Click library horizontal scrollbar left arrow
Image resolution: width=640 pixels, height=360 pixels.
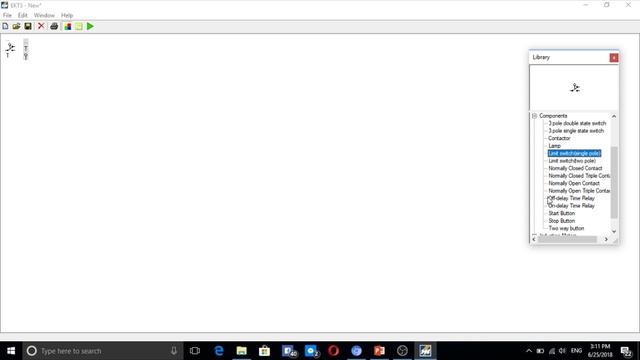[534, 240]
